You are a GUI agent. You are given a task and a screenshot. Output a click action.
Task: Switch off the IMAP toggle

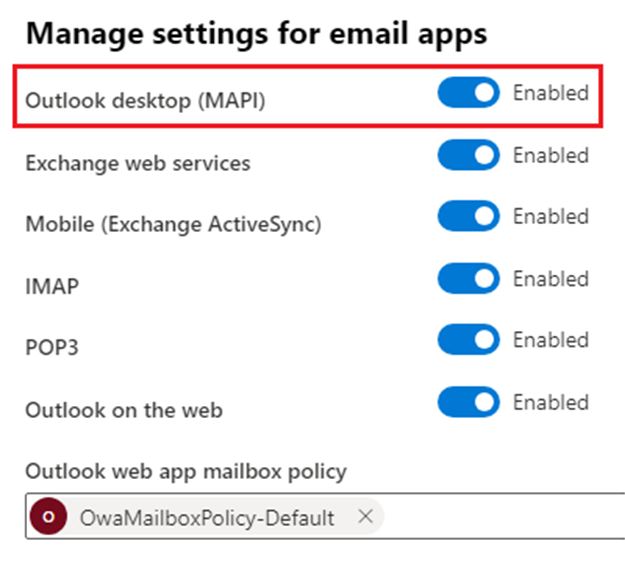point(468,278)
